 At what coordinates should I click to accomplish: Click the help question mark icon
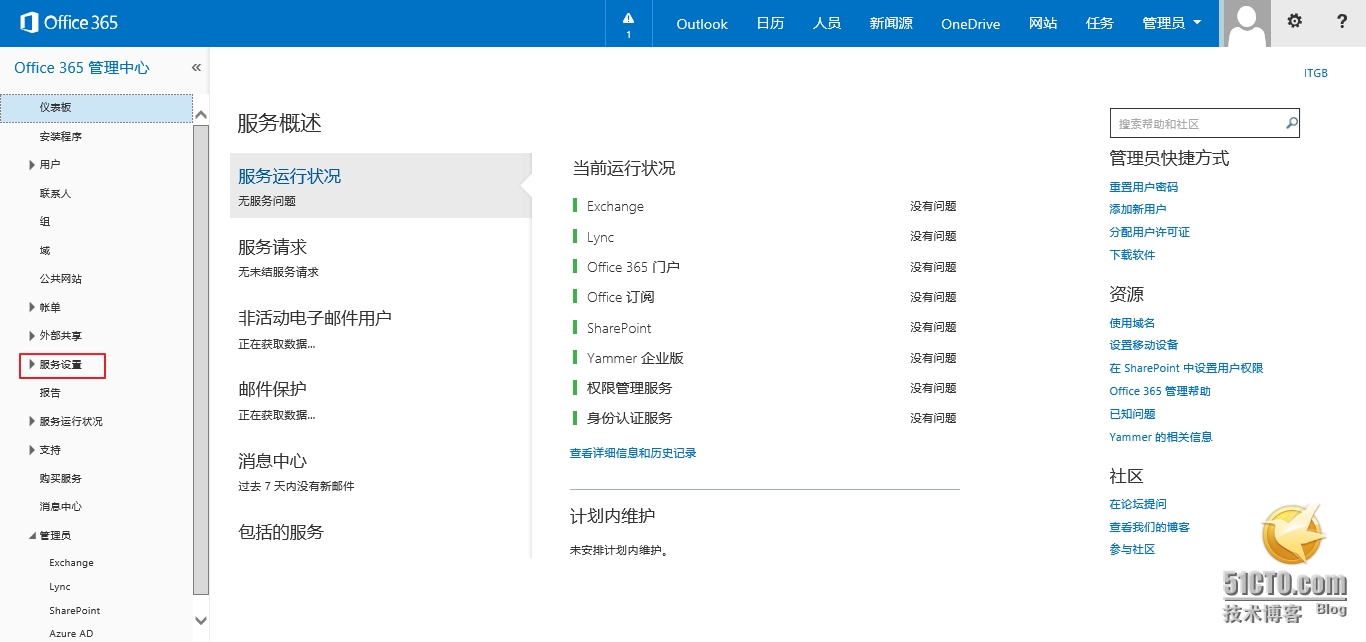[1342, 22]
